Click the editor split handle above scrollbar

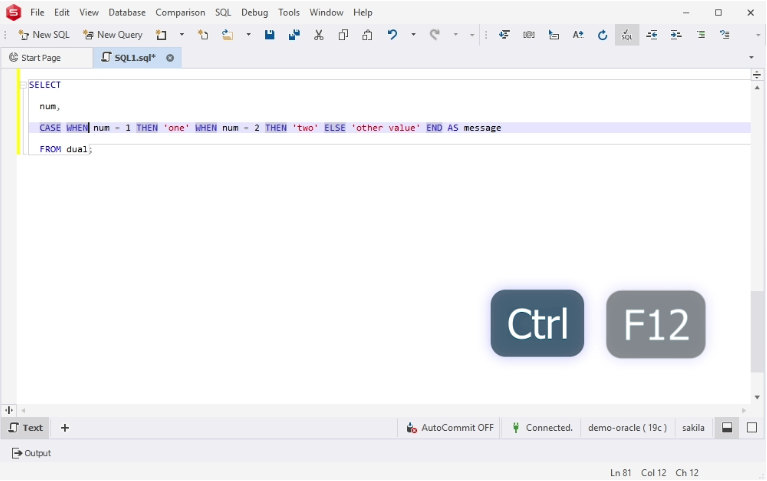757,75
